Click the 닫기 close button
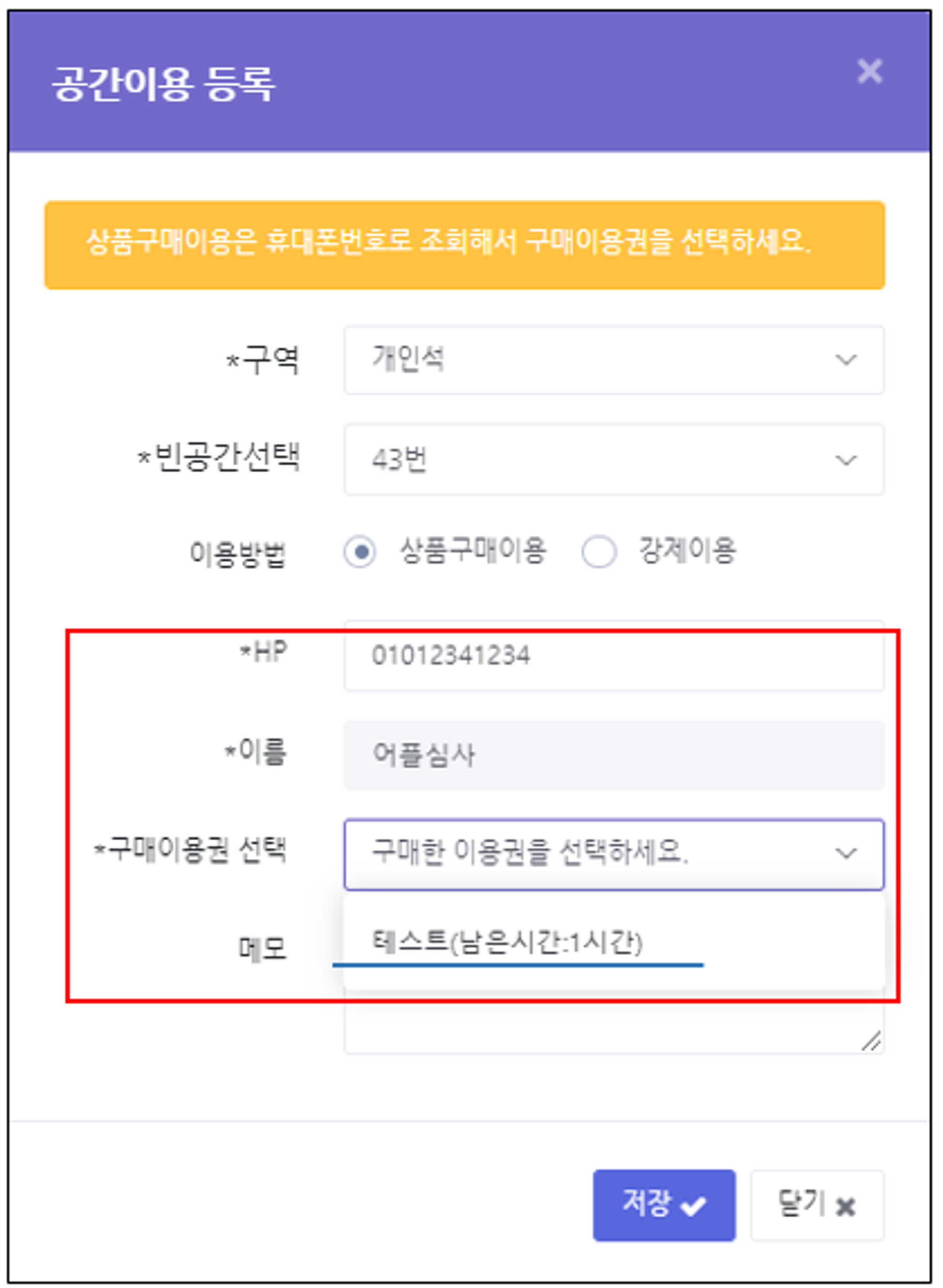The height and width of the screenshot is (1288, 943). 817,1205
